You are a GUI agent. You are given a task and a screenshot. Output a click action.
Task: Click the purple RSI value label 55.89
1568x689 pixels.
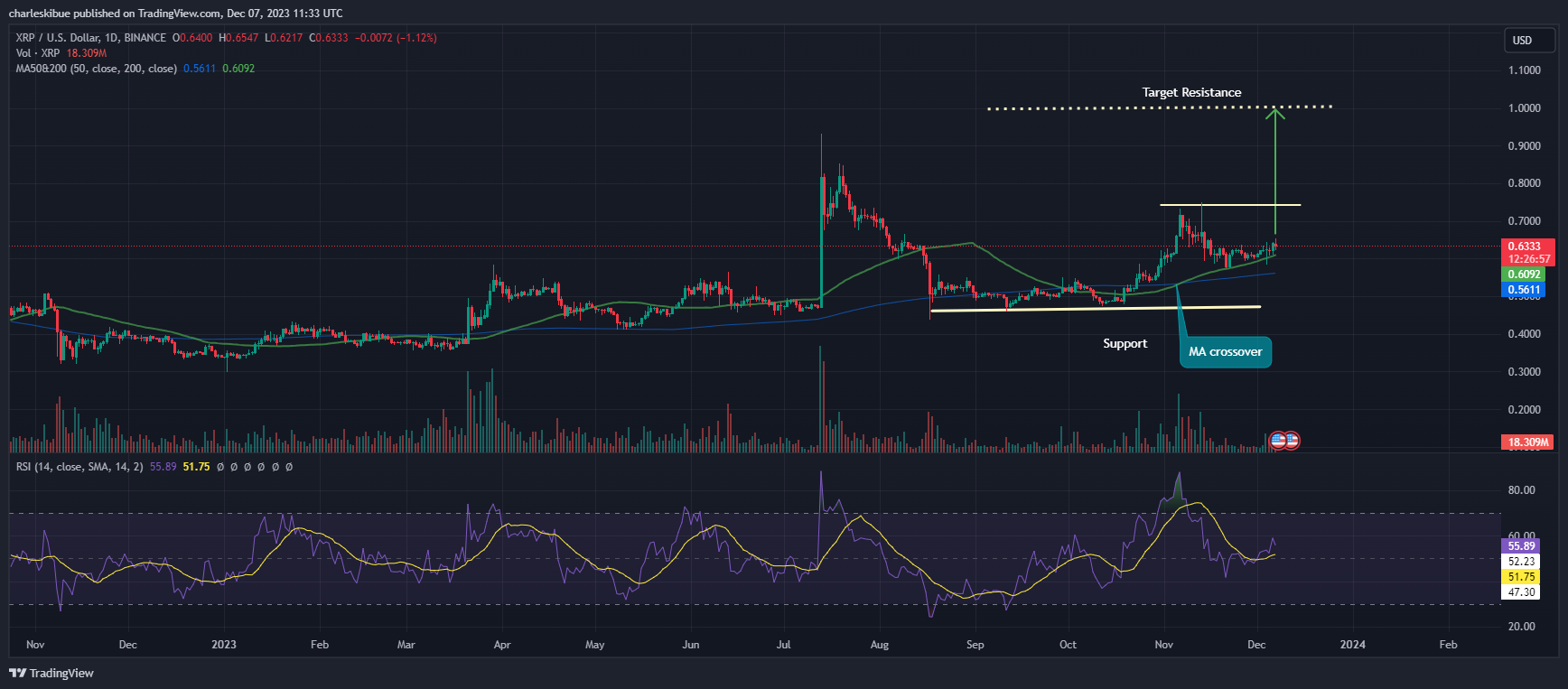(x=1522, y=545)
